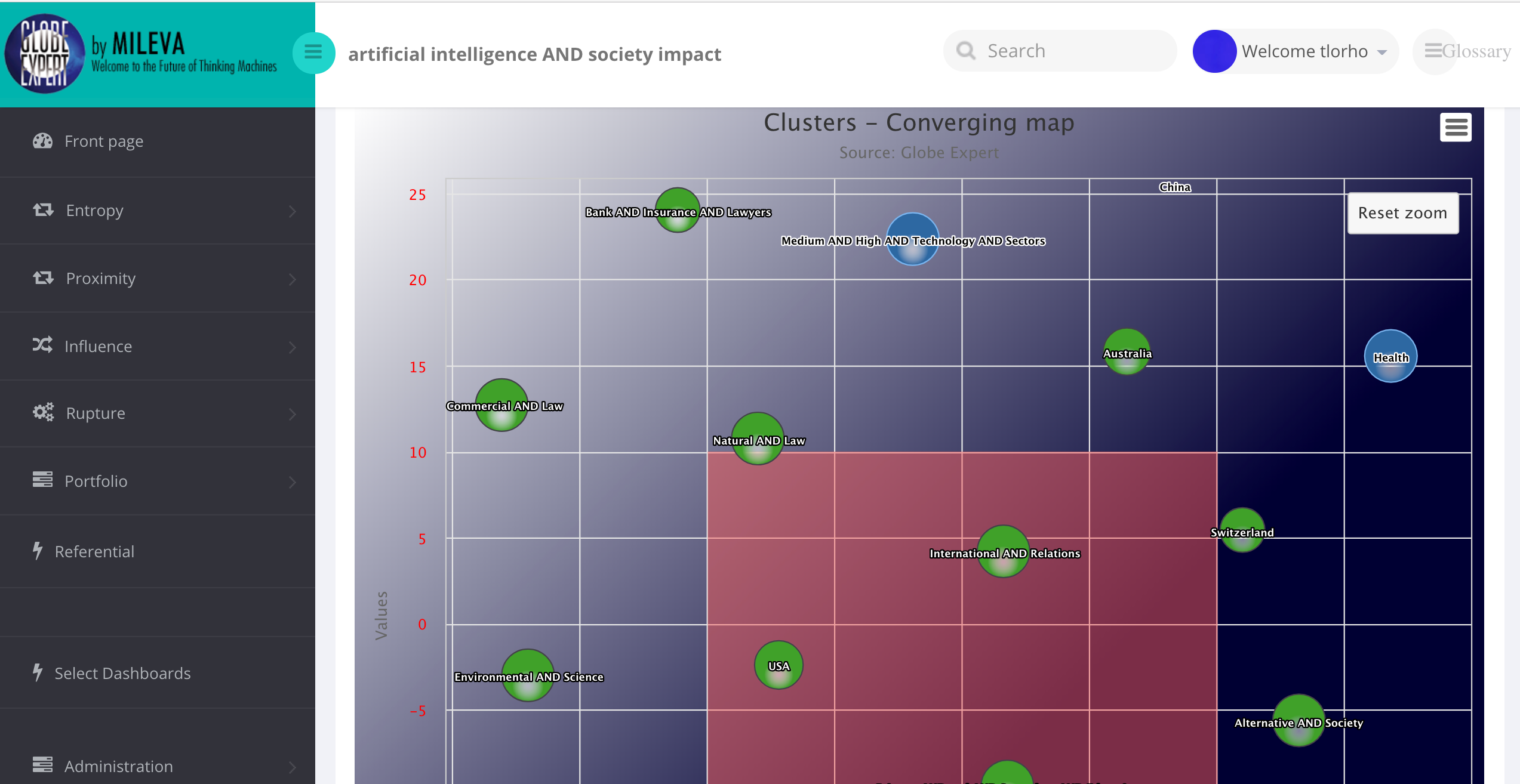
Task: Open the chart context menu icon
Action: [x=1456, y=127]
